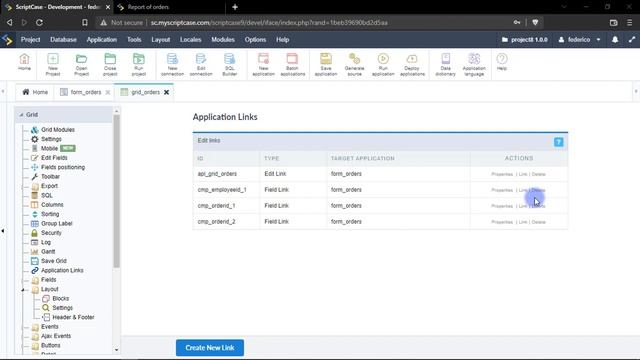Collapse the left sidebar panel arrow
640x360 pixels.
pyautogui.click(x=3, y=231)
